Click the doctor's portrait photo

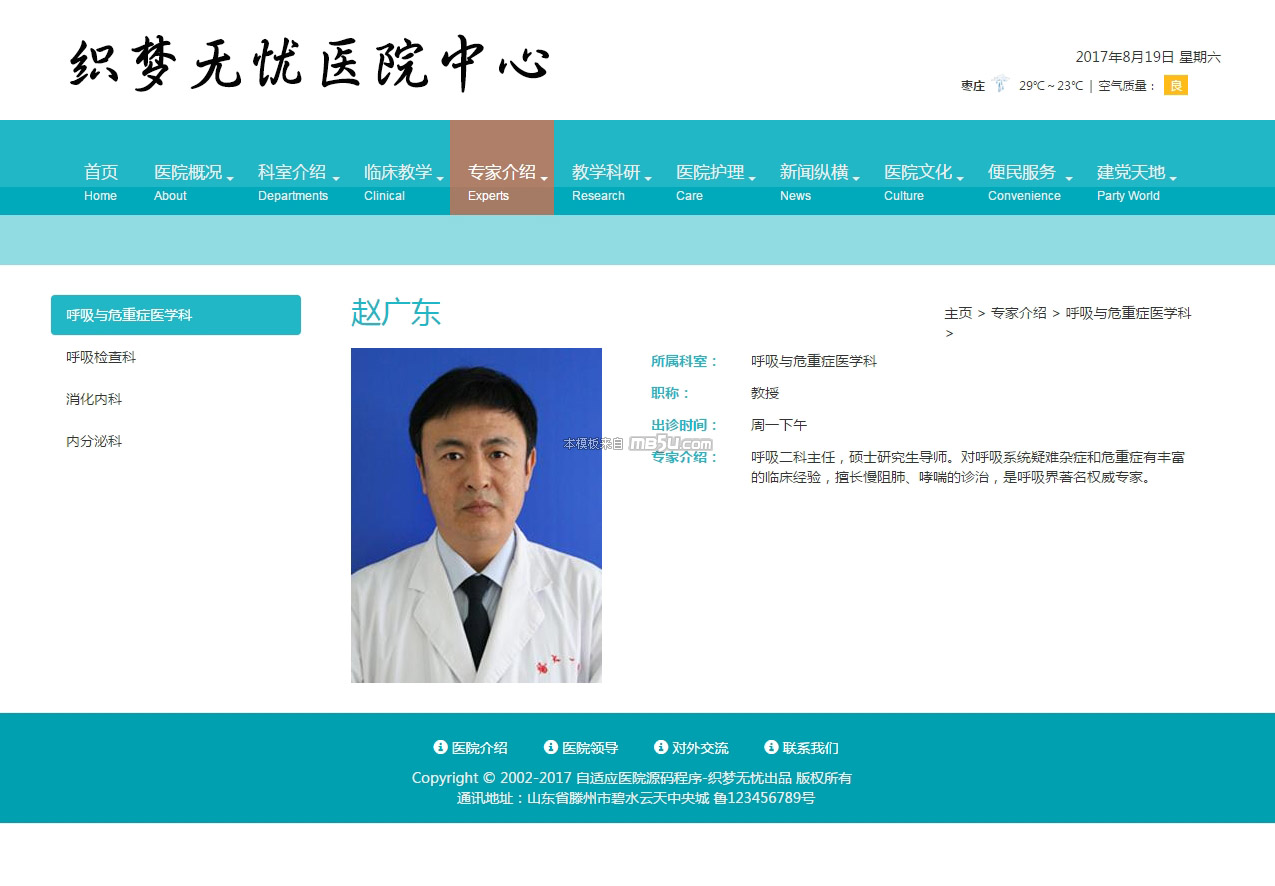tap(476, 515)
